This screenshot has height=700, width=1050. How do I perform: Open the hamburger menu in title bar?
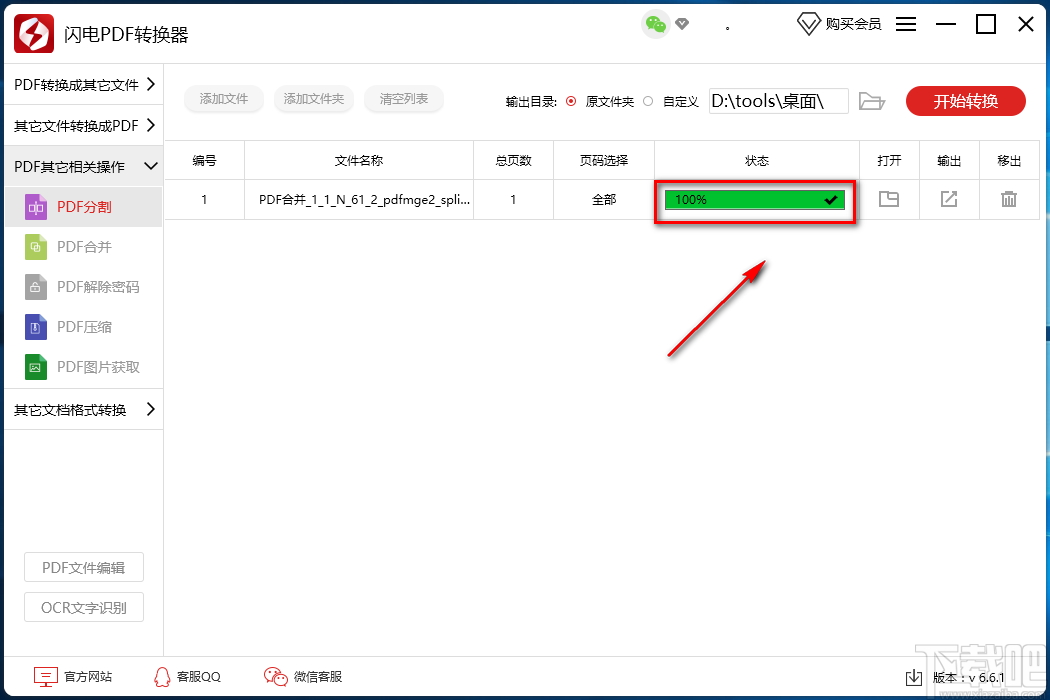point(905,24)
